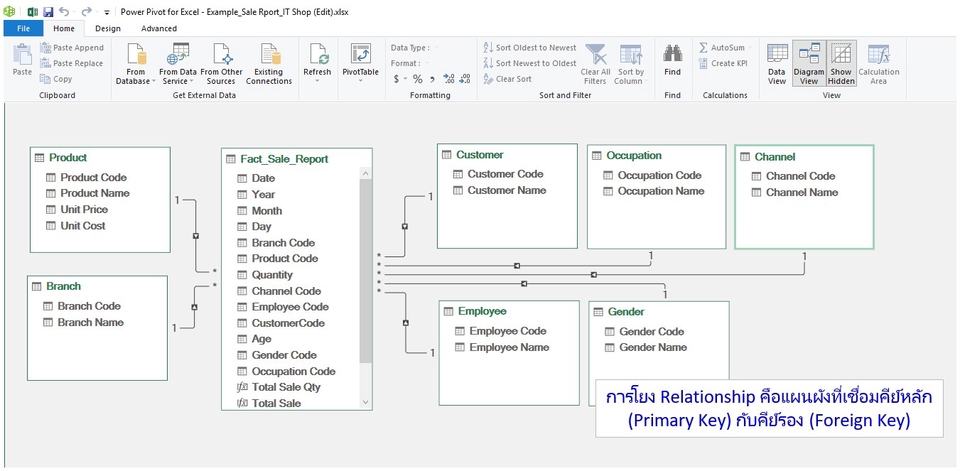The image size is (960, 471).
Task: Open From Database import options
Action: click(x=136, y=64)
